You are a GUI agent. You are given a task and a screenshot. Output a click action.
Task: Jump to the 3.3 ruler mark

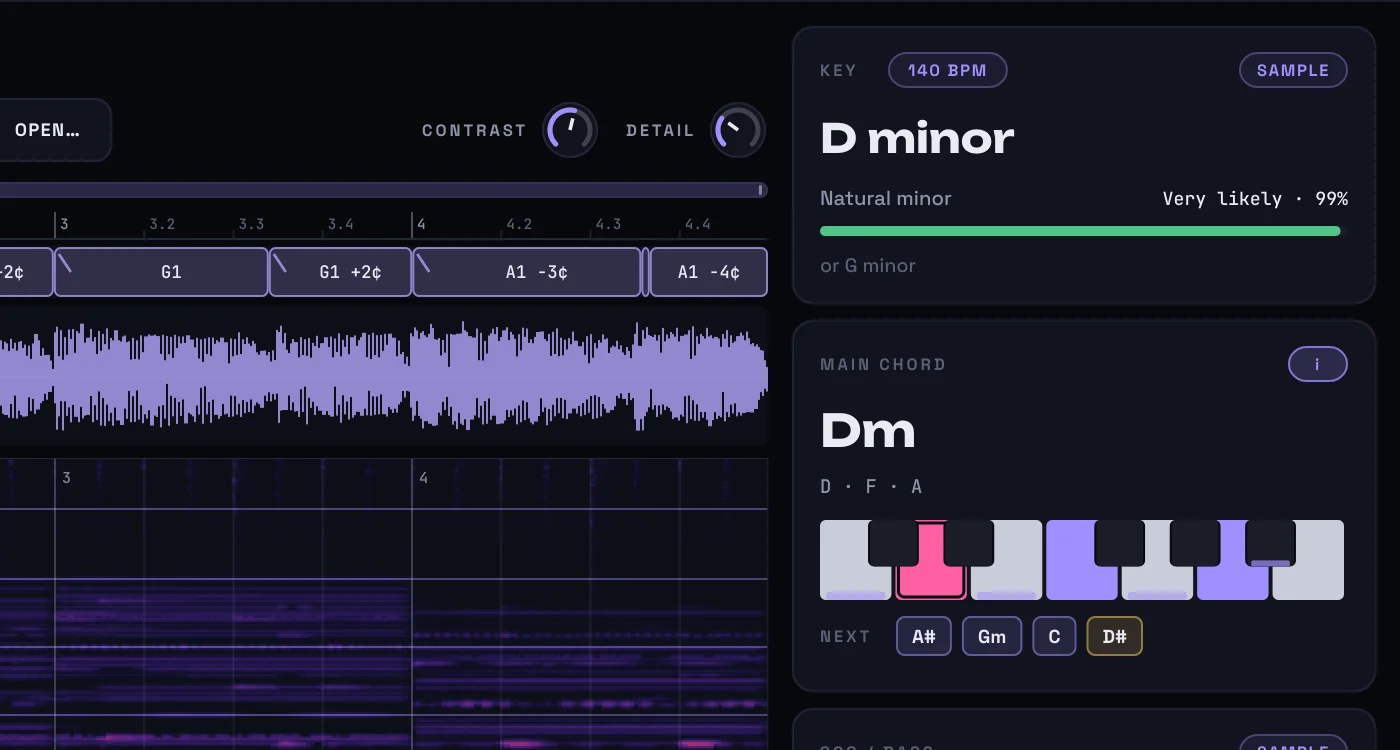point(251,224)
